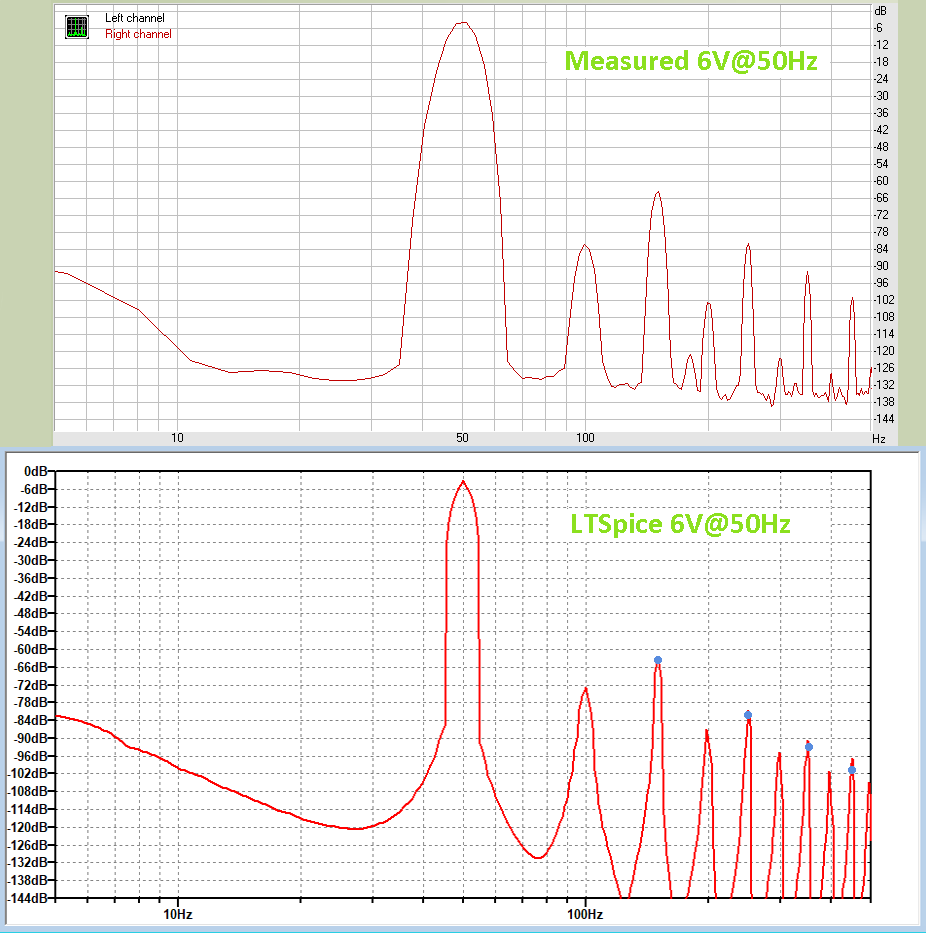Click the '10Hz' axis label in LTSpice plot
This screenshot has width=926, height=933.
(177, 914)
